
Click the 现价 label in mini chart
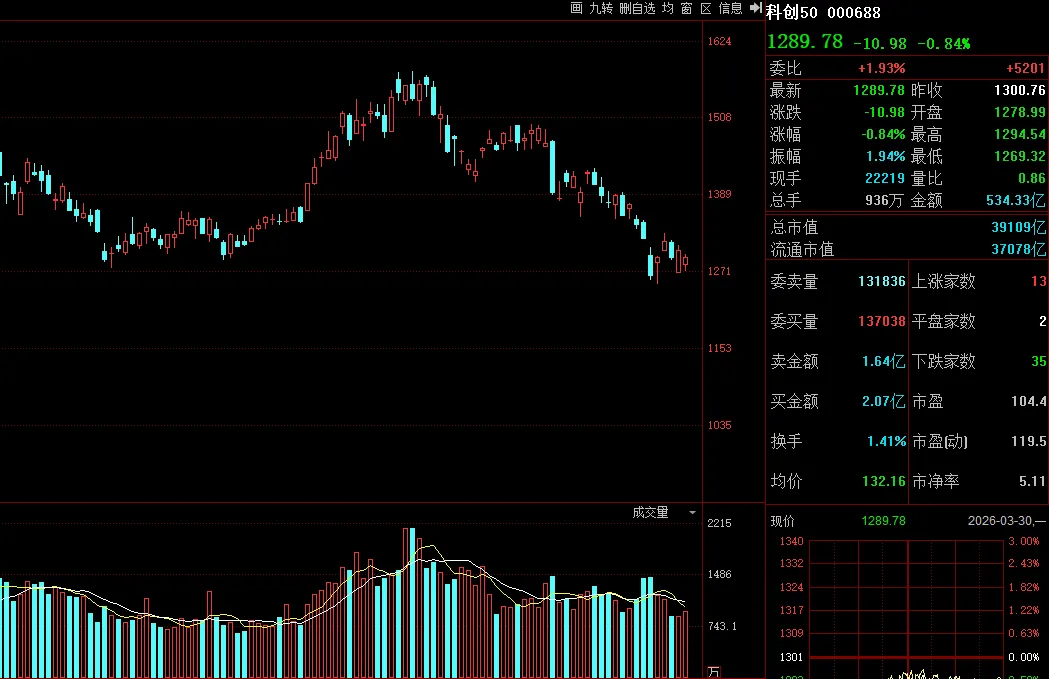pyautogui.click(x=782, y=521)
